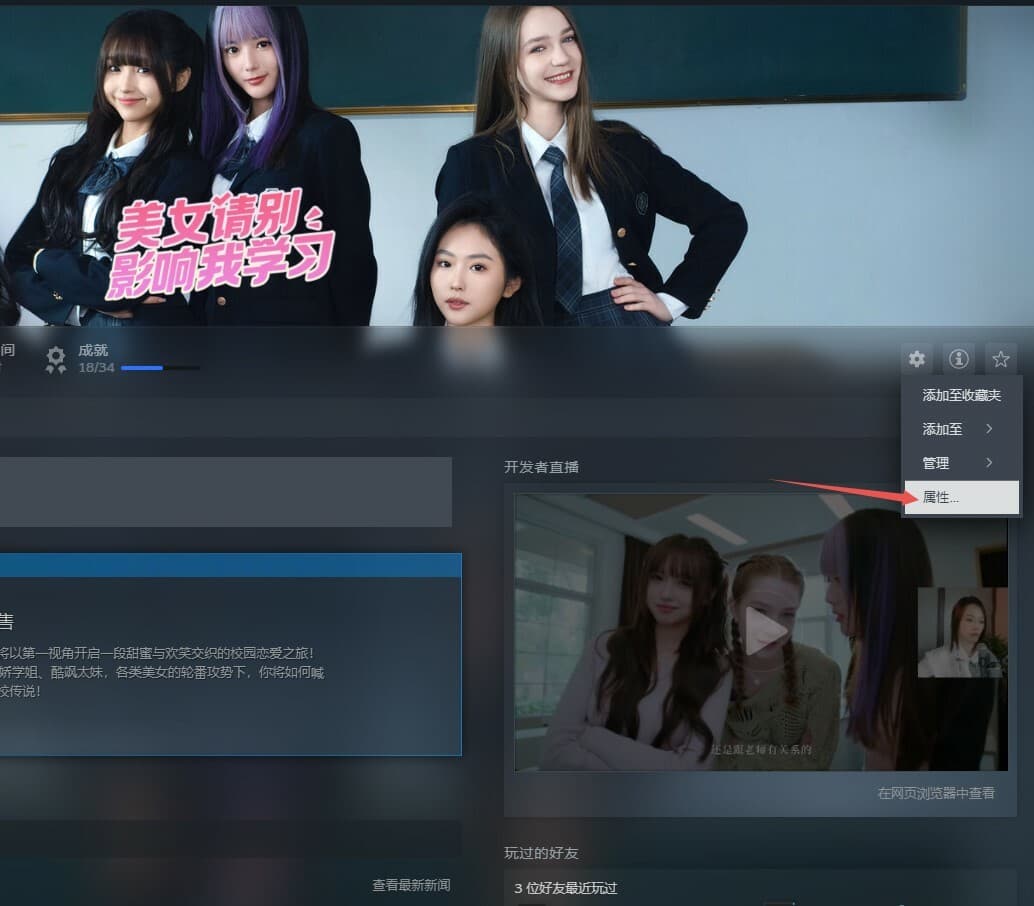Select 添加至收藏夹 menu entry
The width and height of the screenshot is (1034, 906).
point(961,395)
